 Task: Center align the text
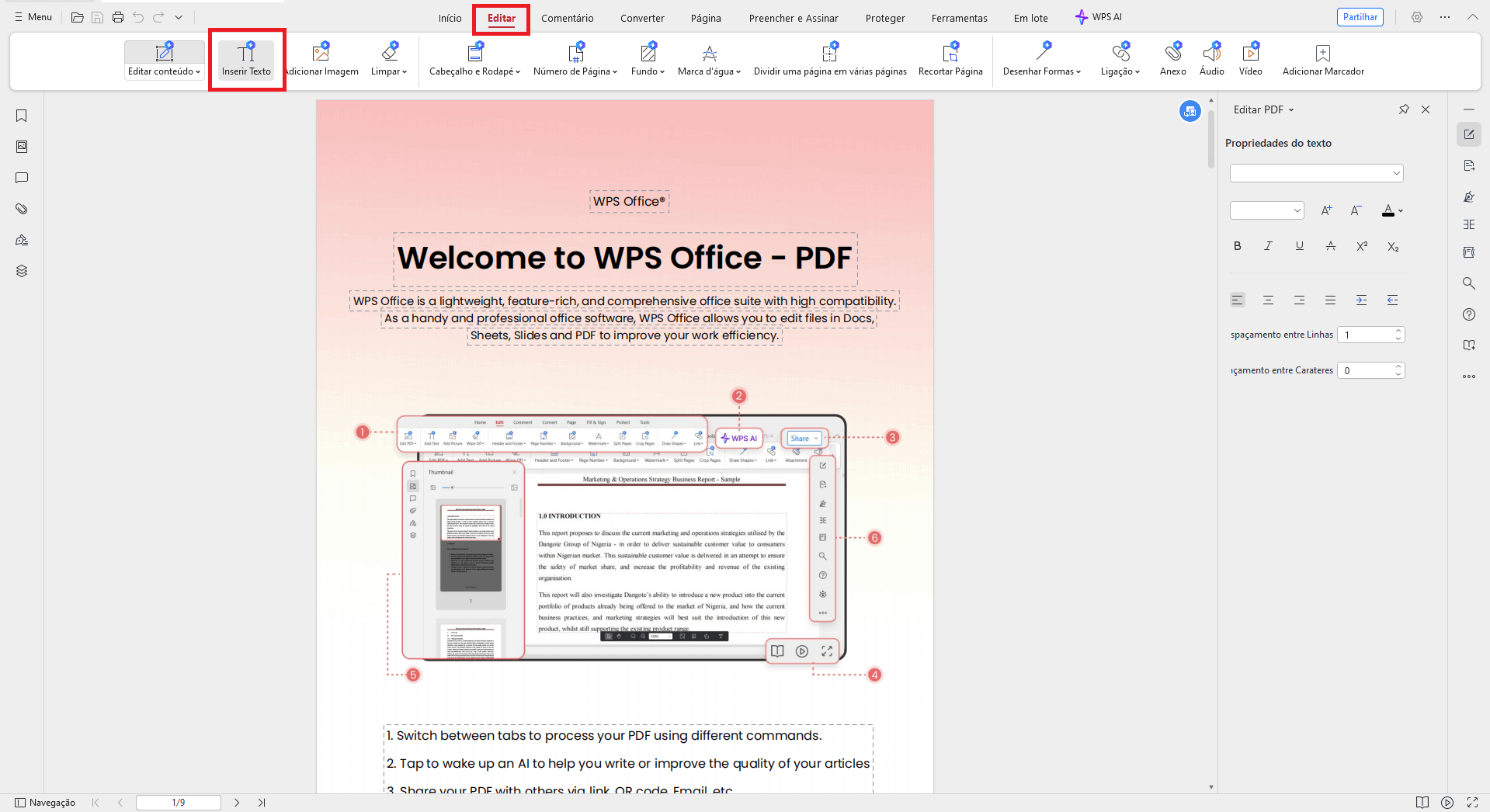point(1268,300)
